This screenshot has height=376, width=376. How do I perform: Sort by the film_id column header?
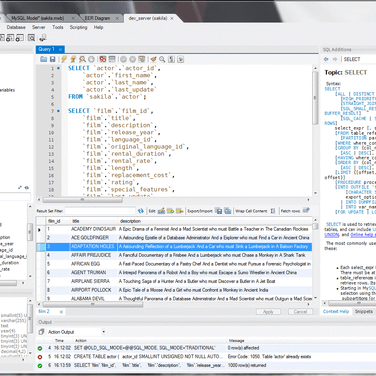tap(58, 221)
